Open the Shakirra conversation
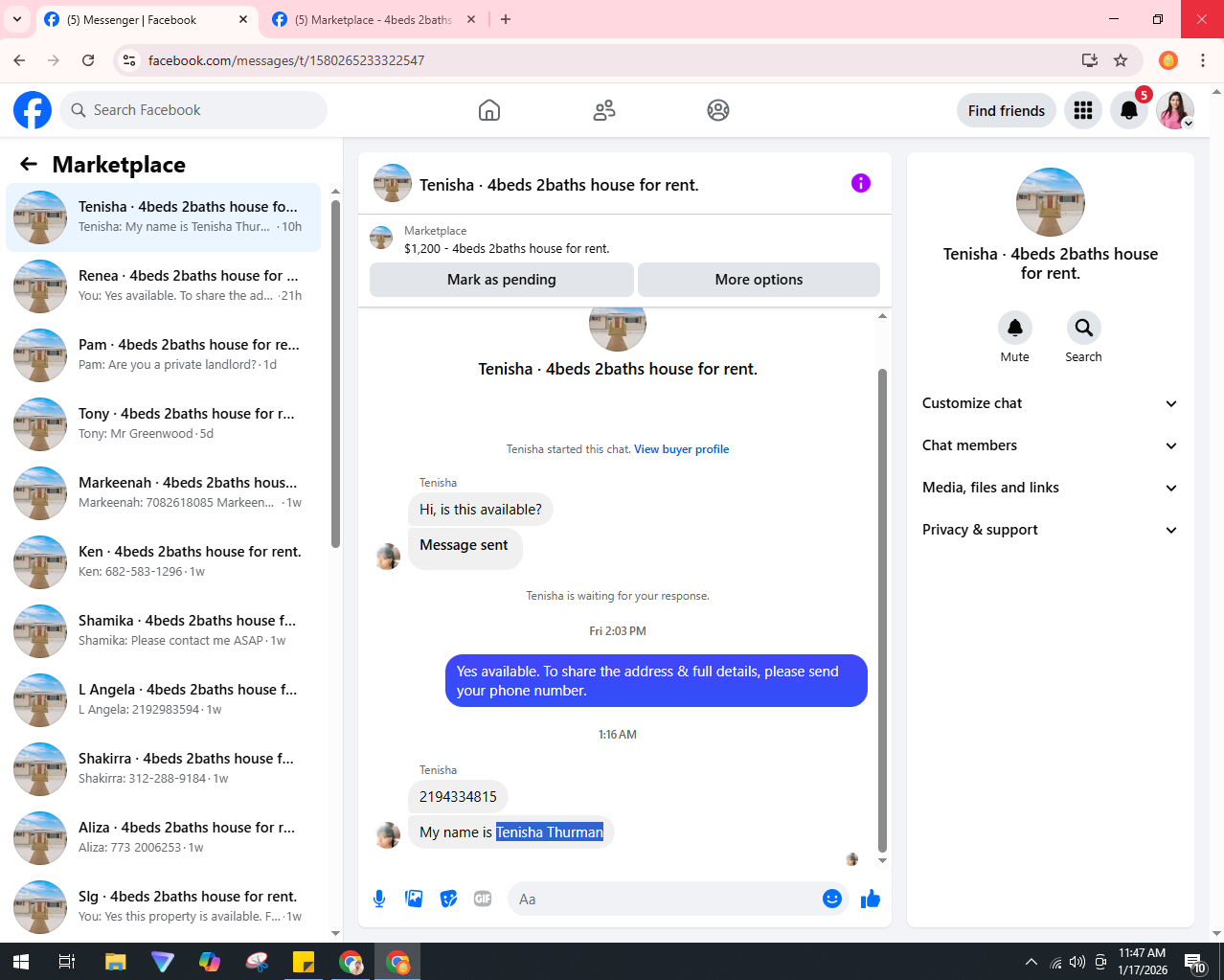The width and height of the screenshot is (1224, 980). pos(164,769)
